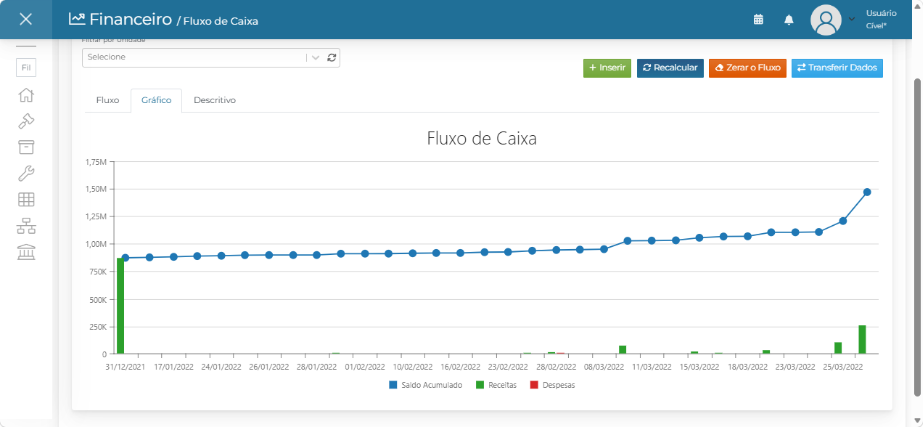Click the 16/02/2022 axis label
The width and height of the screenshot is (924, 427).
coord(460,366)
